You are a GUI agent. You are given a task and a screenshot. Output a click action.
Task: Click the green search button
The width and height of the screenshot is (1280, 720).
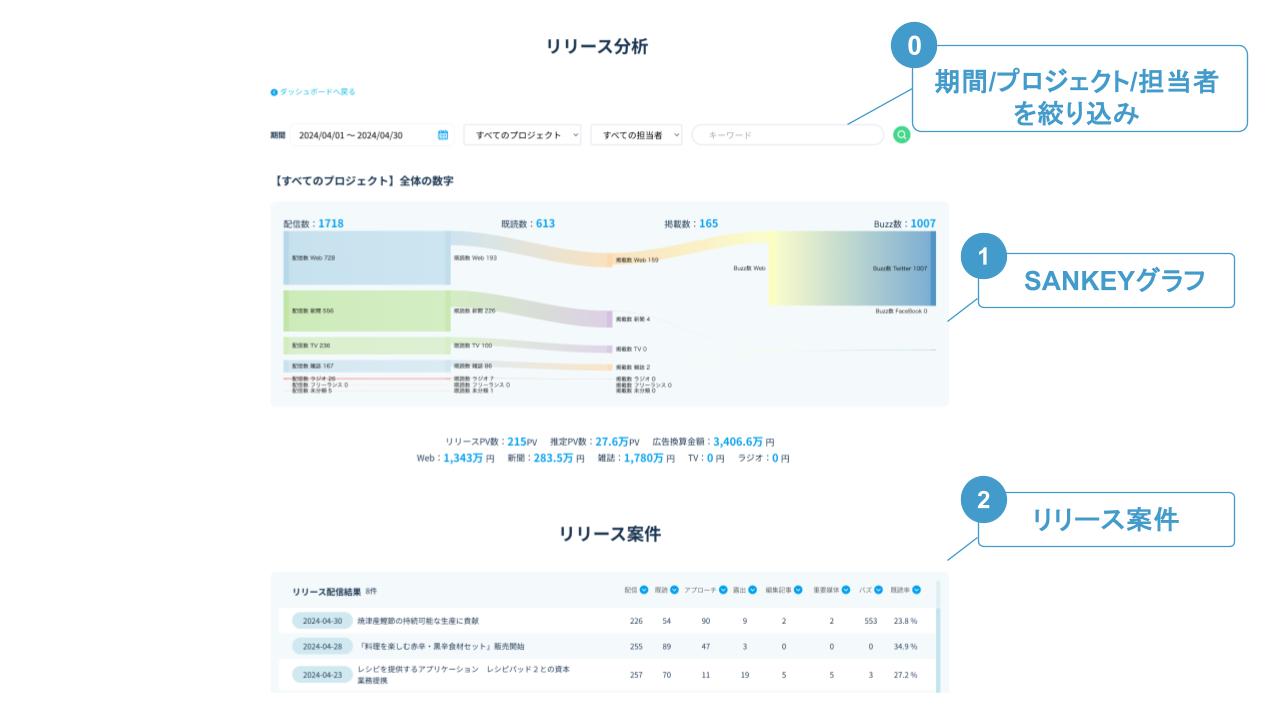901,135
